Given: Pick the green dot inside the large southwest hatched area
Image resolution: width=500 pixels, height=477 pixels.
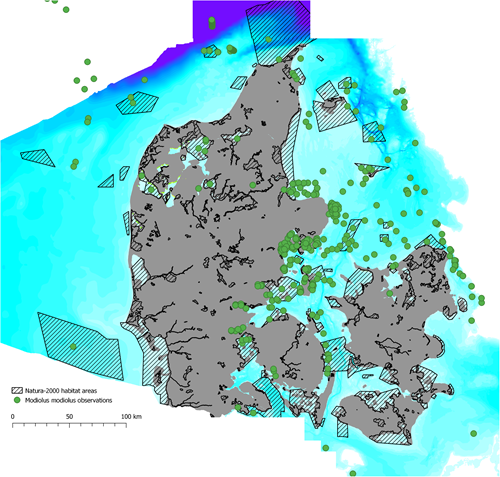Looking at the screenshot, I should pos(73,347).
